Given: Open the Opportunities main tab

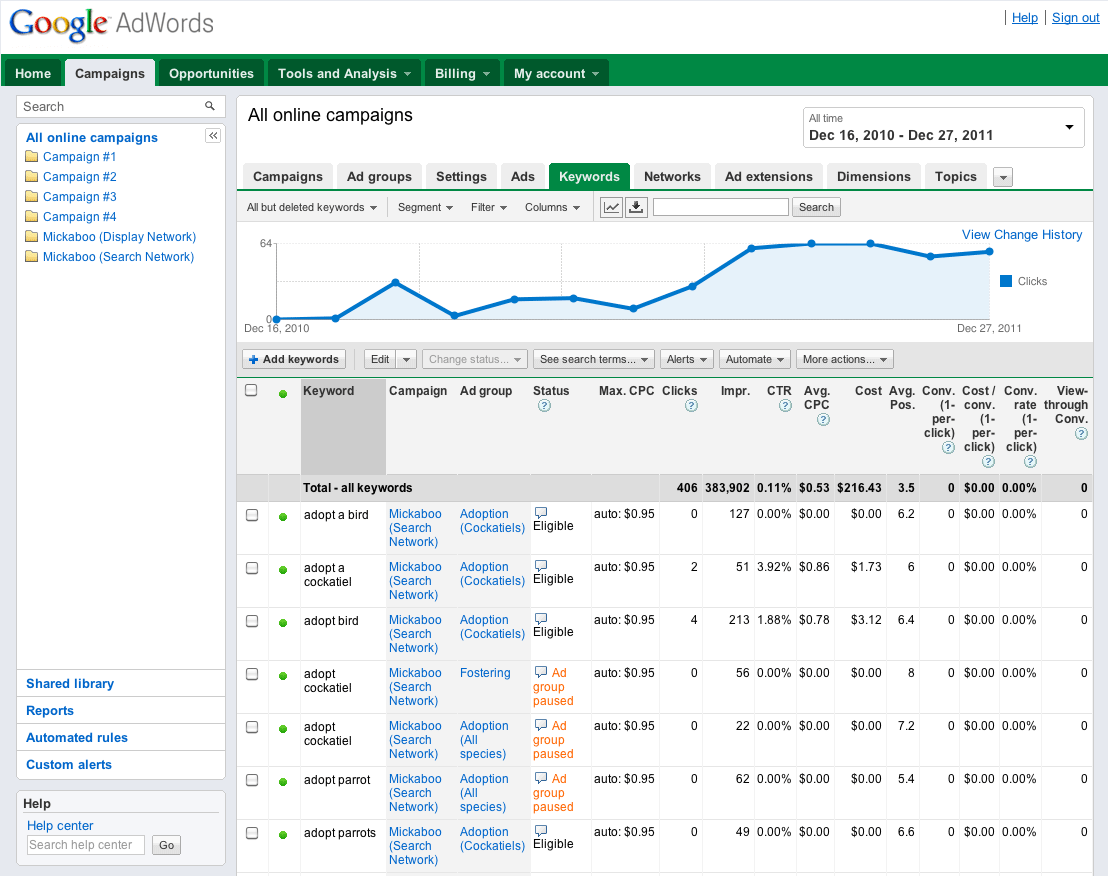Looking at the screenshot, I should [211, 73].
